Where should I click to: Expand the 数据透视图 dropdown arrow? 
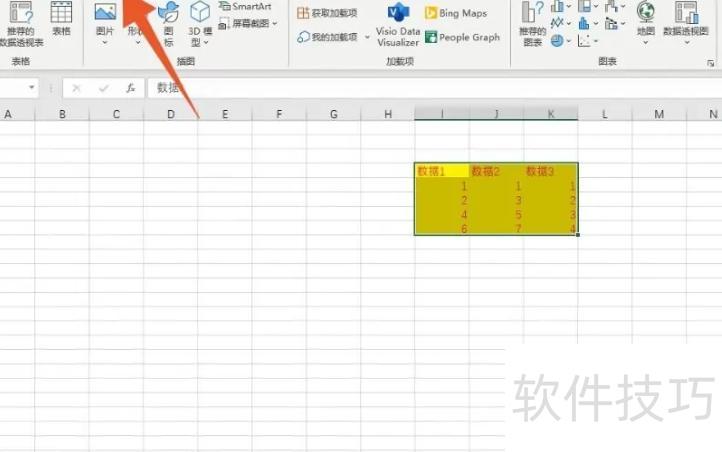pyautogui.click(x=687, y=43)
